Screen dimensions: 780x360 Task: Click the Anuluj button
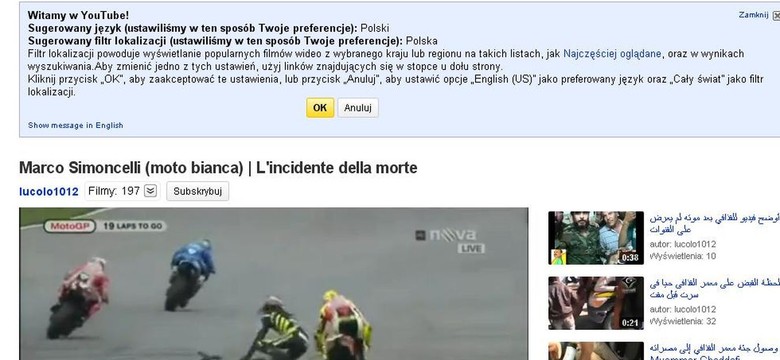(358, 108)
